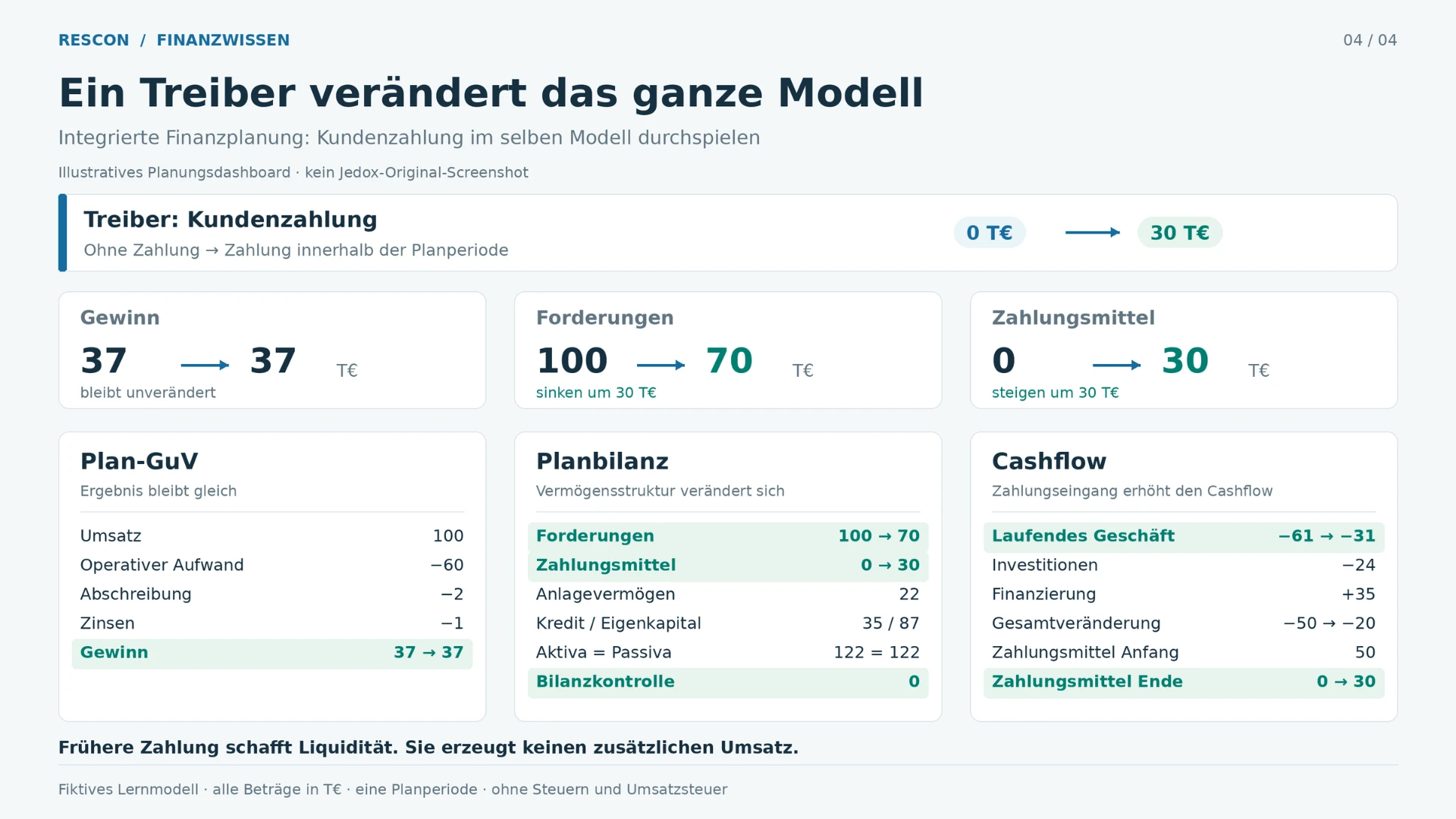Click the 'Frühere Zahlung schafft Liquidität' statement
Image resolution: width=1456 pixels, height=819 pixels.
428,748
